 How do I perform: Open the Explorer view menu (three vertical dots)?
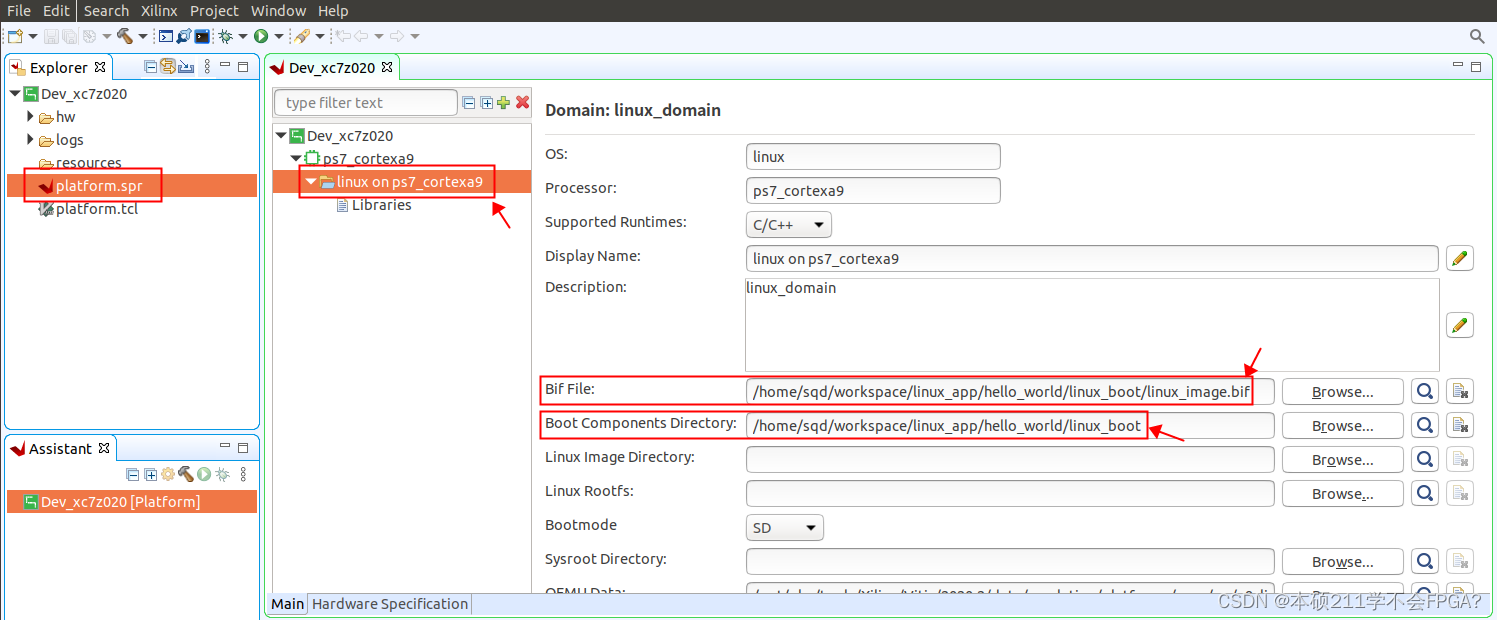pyautogui.click(x=207, y=66)
